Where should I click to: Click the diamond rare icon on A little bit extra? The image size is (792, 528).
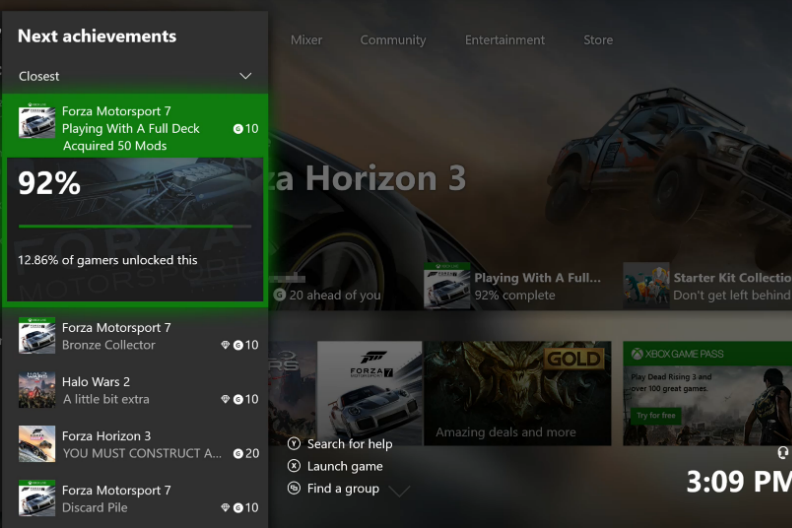[x=225, y=399]
